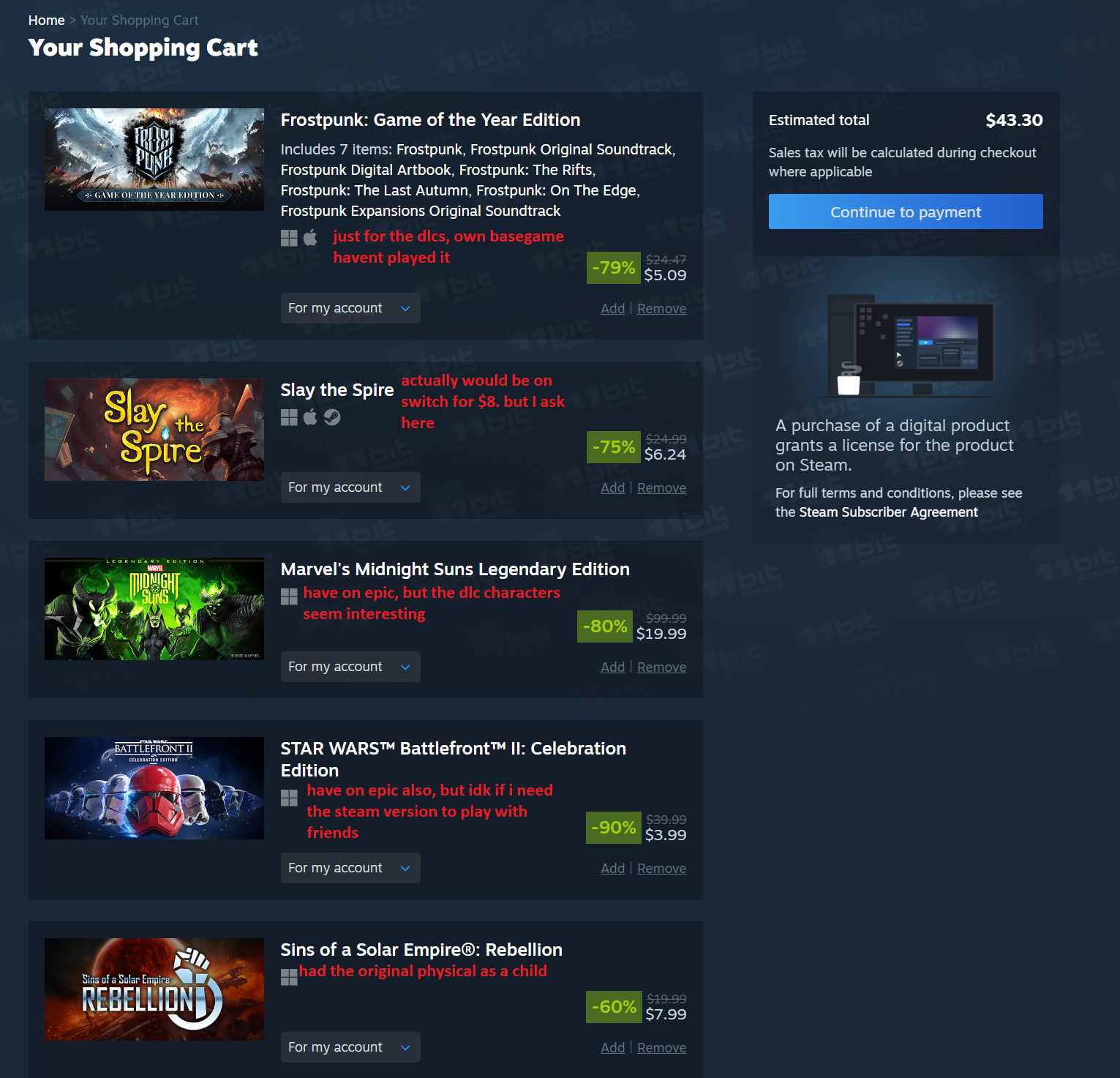Click the Apple icon under Frostpunk
The image size is (1120, 1078).
click(x=310, y=238)
